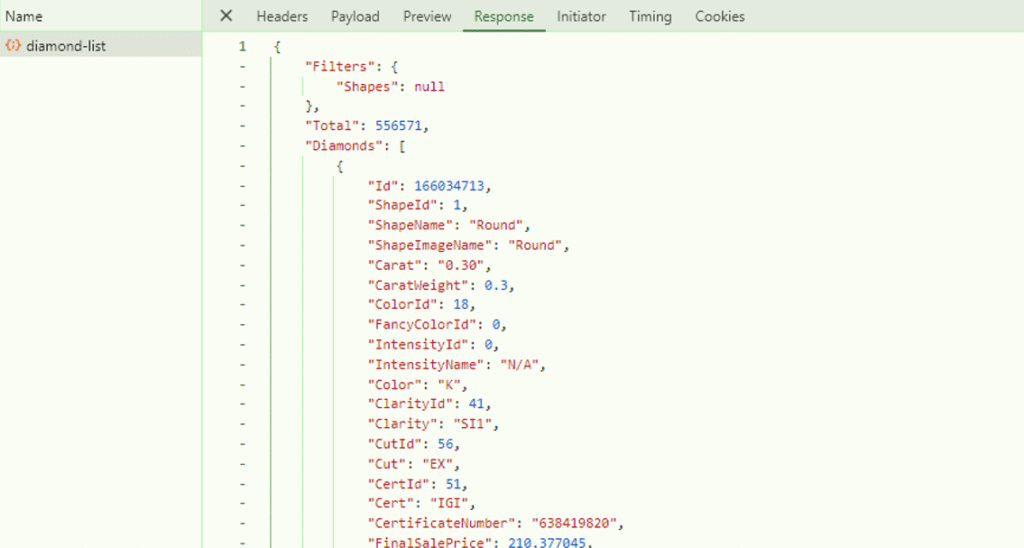This screenshot has width=1024, height=548.
Task: Switch to the Headers tab
Action: click(282, 16)
